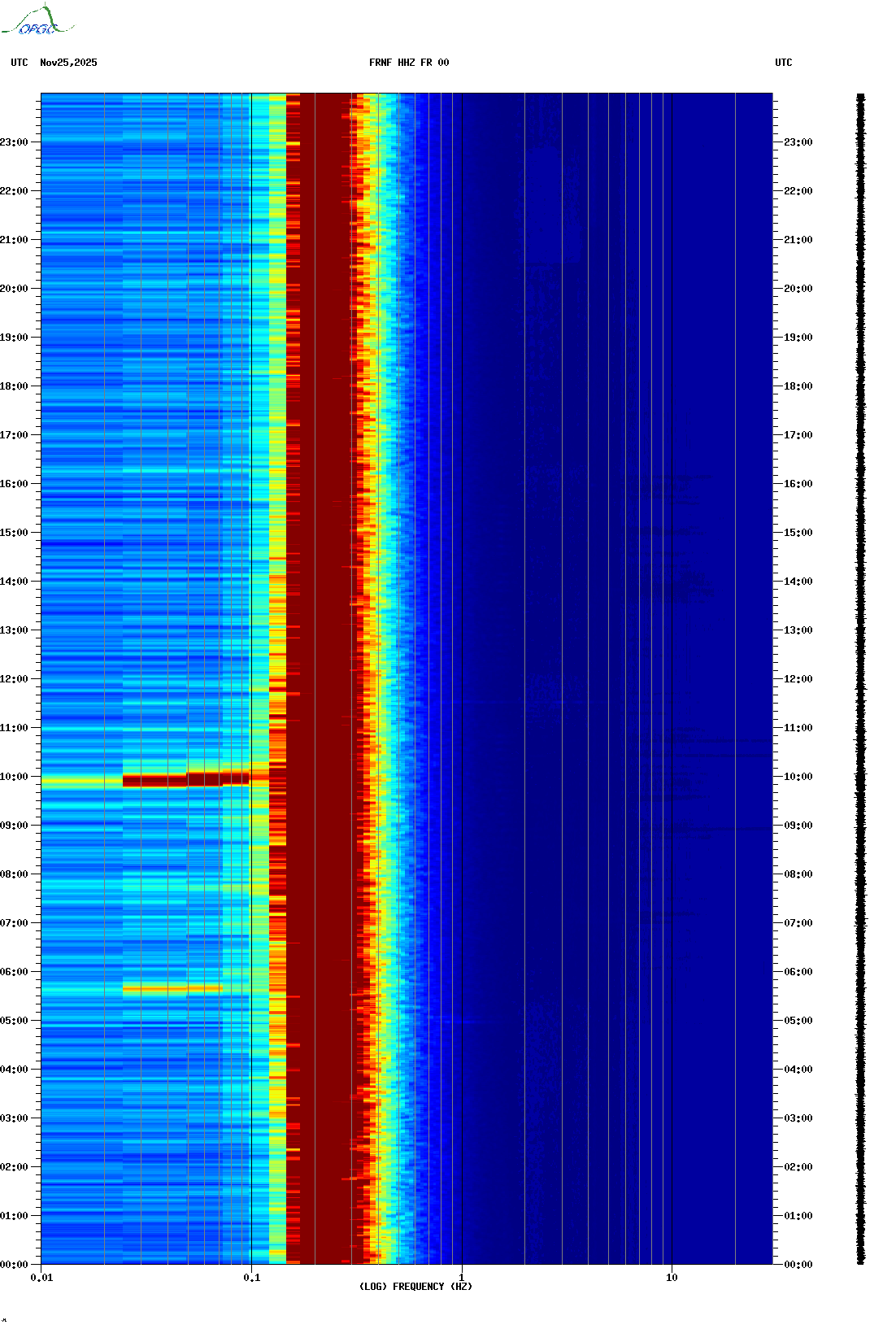Viewport: 896px width, 1329px height.
Task: Click the 0.01 frequency axis label
Action: coord(41,1278)
